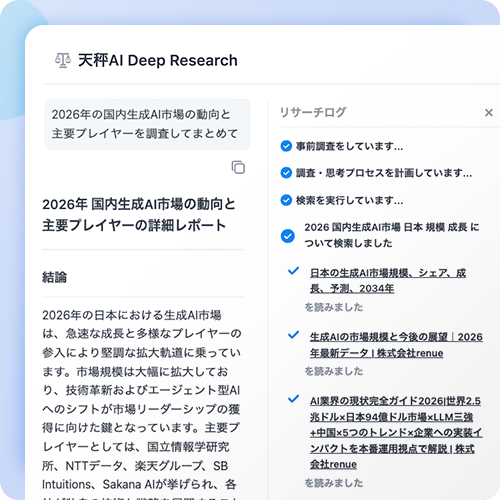Click the log entry 検索を実行しています...
The width and height of the screenshot is (500, 500).
pyautogui.click(x=349, y=201)
